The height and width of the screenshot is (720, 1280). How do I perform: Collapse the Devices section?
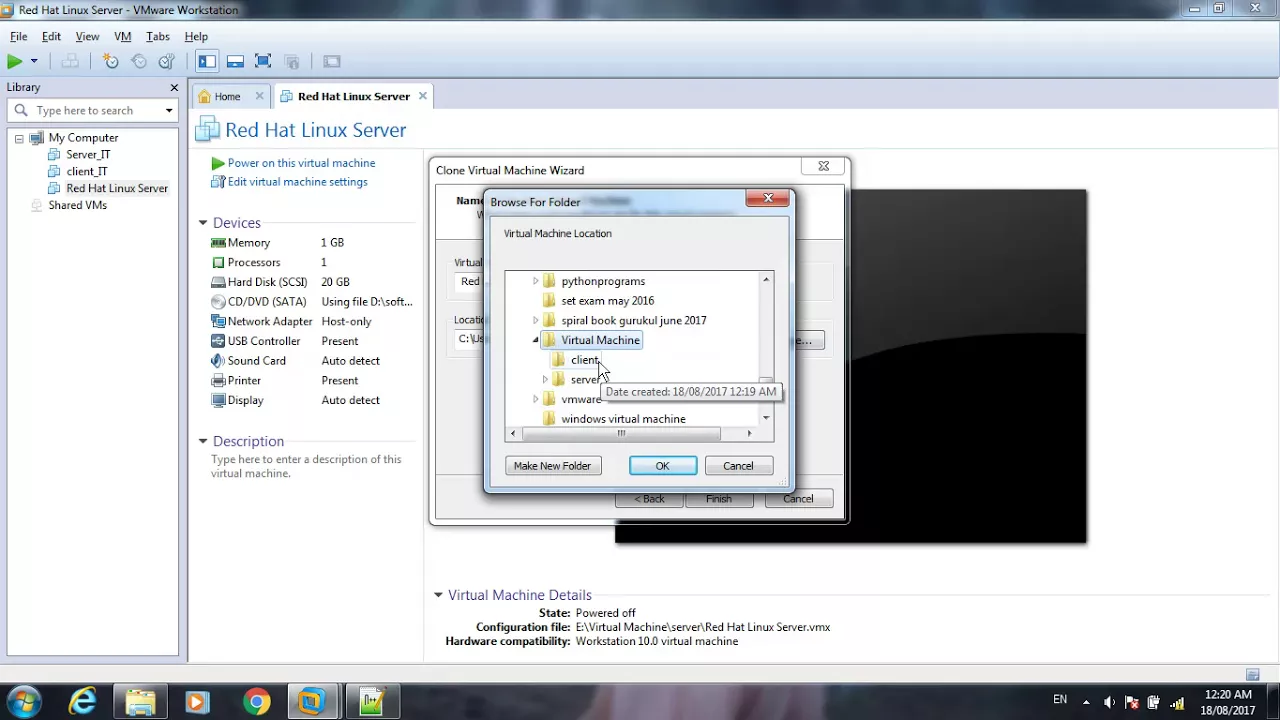click(x=203, y=223)
